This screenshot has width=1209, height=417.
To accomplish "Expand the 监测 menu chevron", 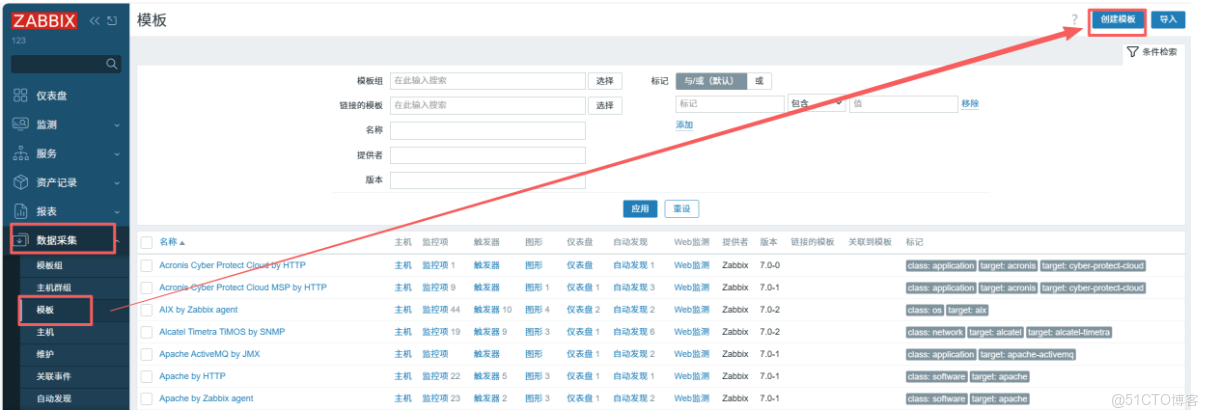I will (116, 126).
